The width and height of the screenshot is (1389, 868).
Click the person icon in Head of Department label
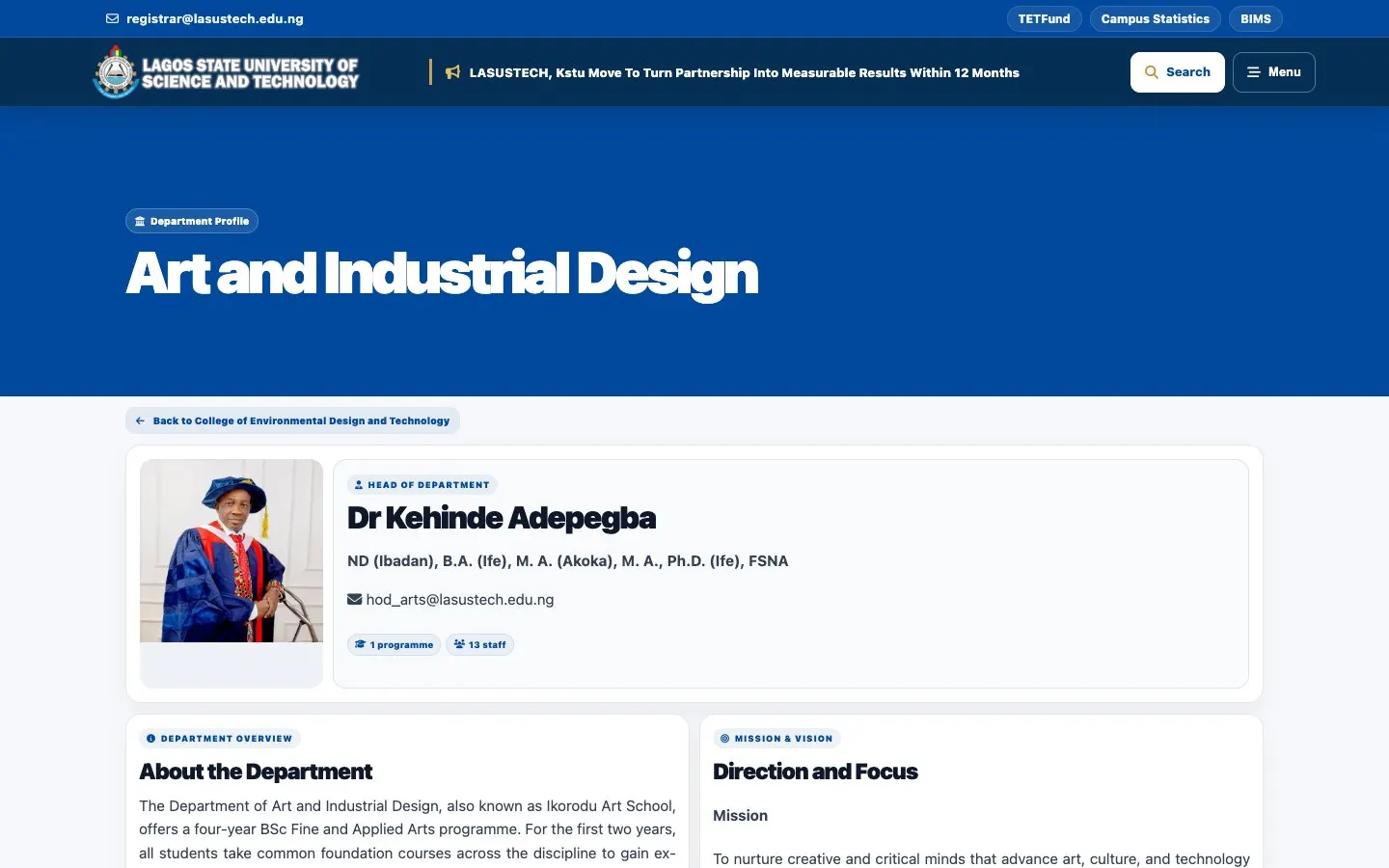point(359,485)
